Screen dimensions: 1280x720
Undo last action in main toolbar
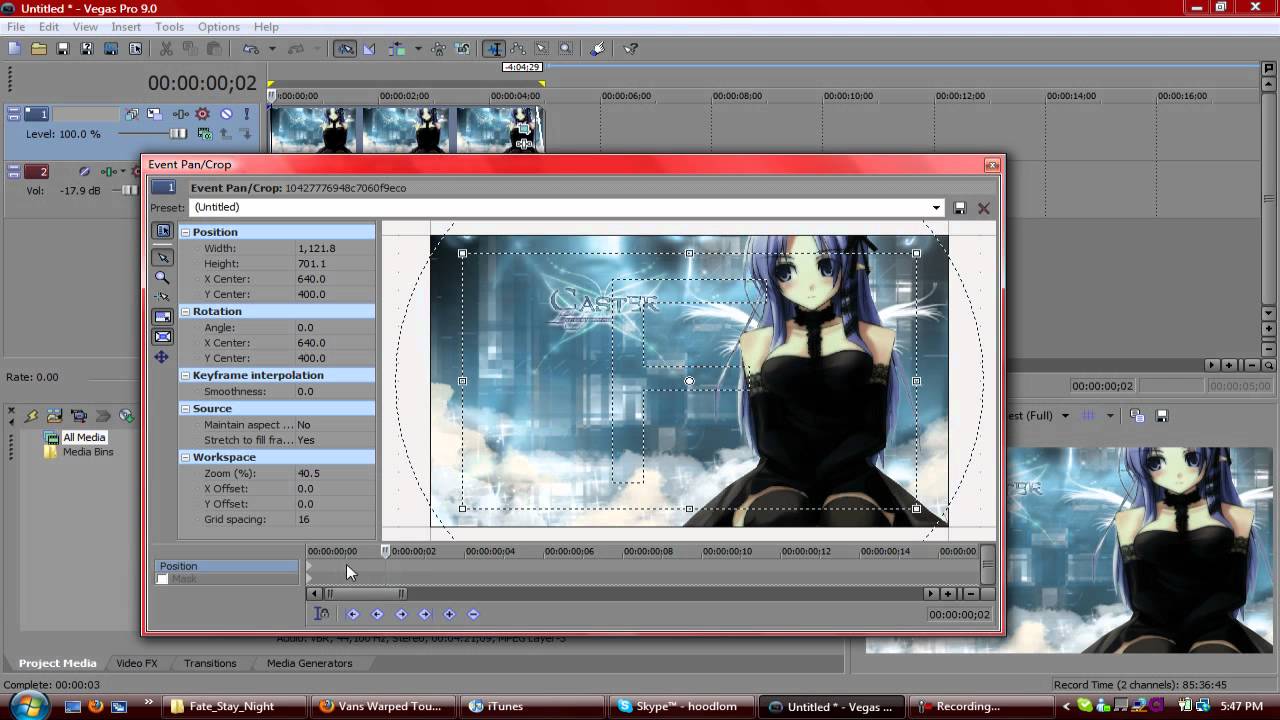pos(251,48)
